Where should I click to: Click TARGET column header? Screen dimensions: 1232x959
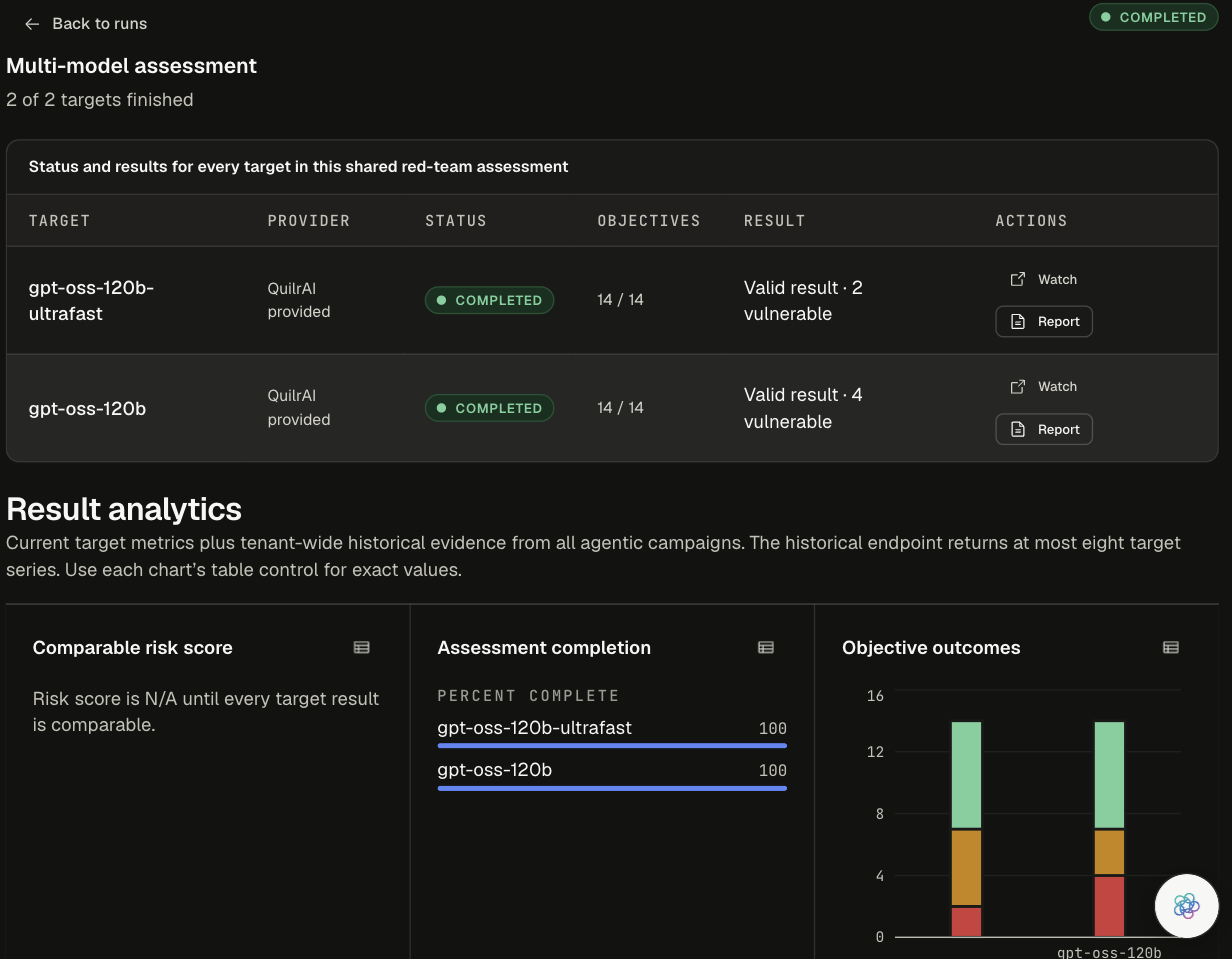tap(59, 221)
